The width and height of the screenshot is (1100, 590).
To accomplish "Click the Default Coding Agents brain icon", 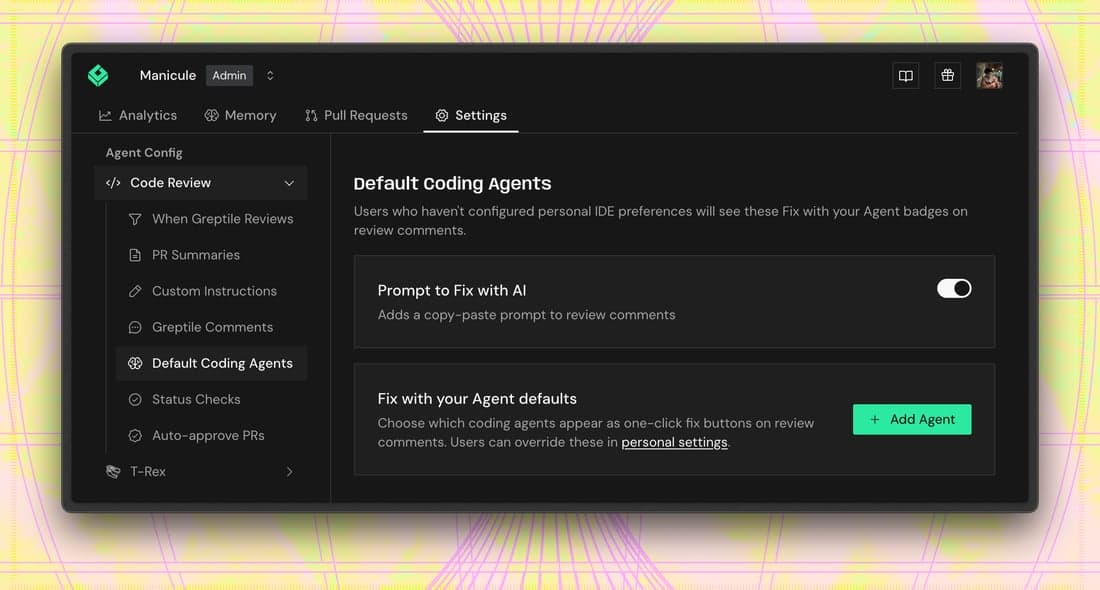I will tap(135, 363).
